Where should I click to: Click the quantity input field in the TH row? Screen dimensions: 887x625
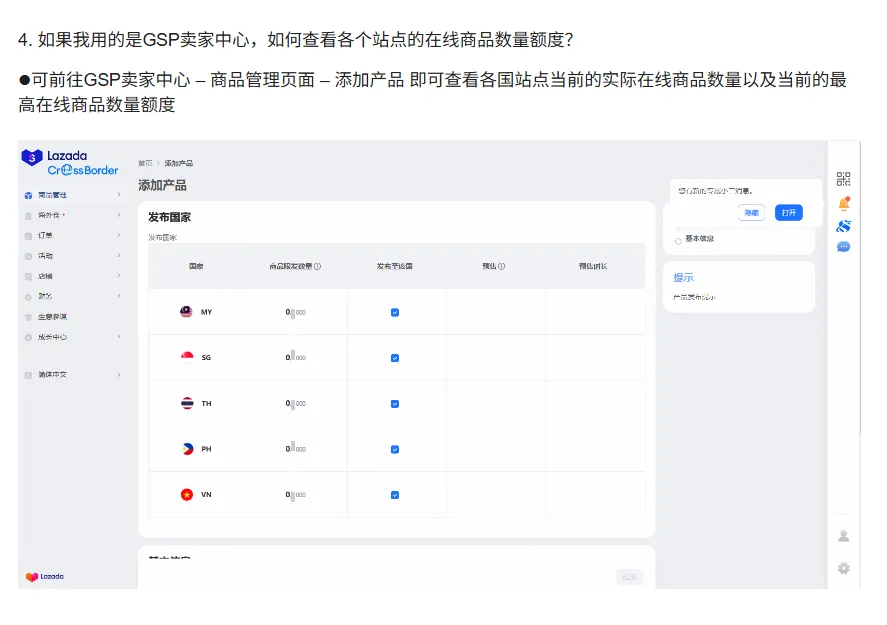click(290, 403)
